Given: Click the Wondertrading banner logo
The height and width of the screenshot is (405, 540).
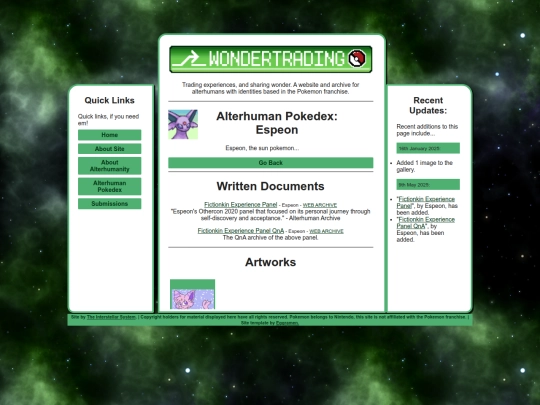Looking at the screenshot, I should (271, 59).
